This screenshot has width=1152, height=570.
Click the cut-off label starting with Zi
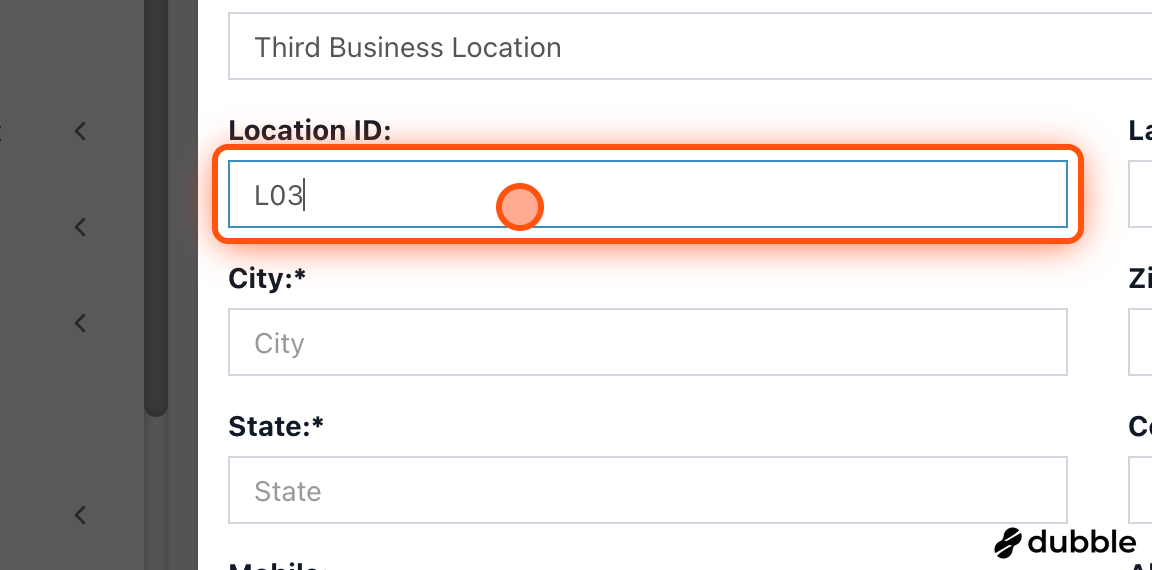pos(1140,279)
